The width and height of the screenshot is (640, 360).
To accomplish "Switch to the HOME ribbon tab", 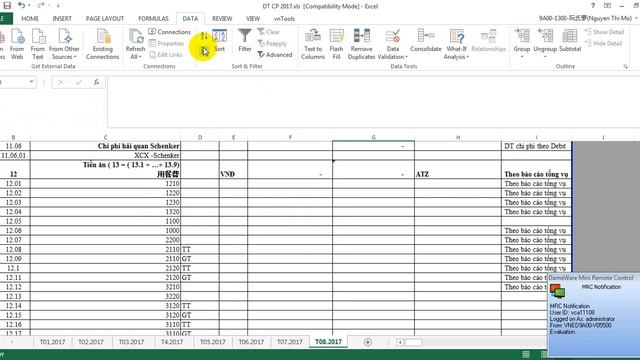I will click(30, 19).
